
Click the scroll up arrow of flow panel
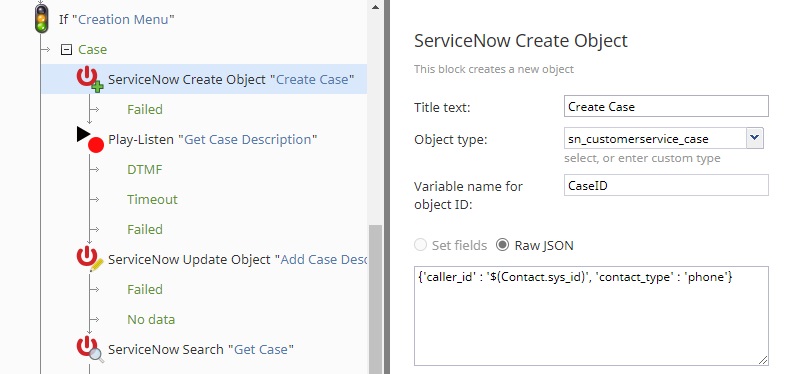click(375, 7)
